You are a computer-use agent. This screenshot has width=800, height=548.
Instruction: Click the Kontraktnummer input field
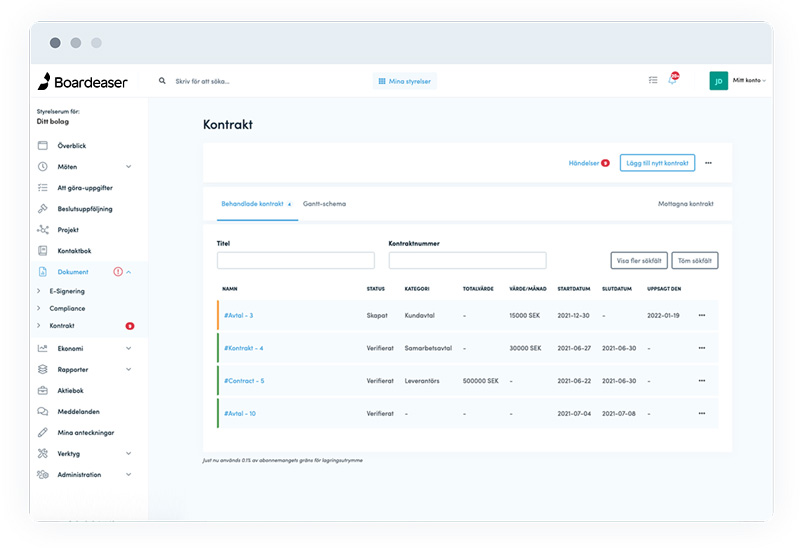click(467, 260)
